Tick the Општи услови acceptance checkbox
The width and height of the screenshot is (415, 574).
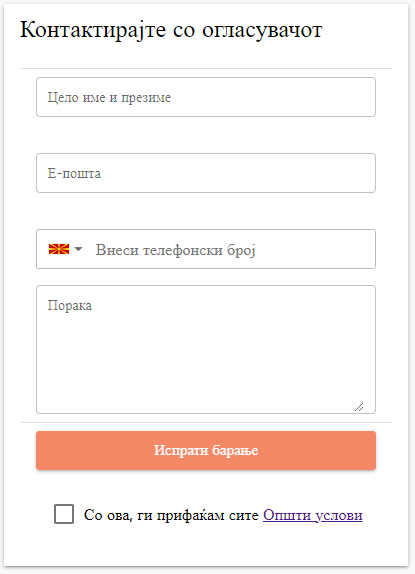click(64, 514)
